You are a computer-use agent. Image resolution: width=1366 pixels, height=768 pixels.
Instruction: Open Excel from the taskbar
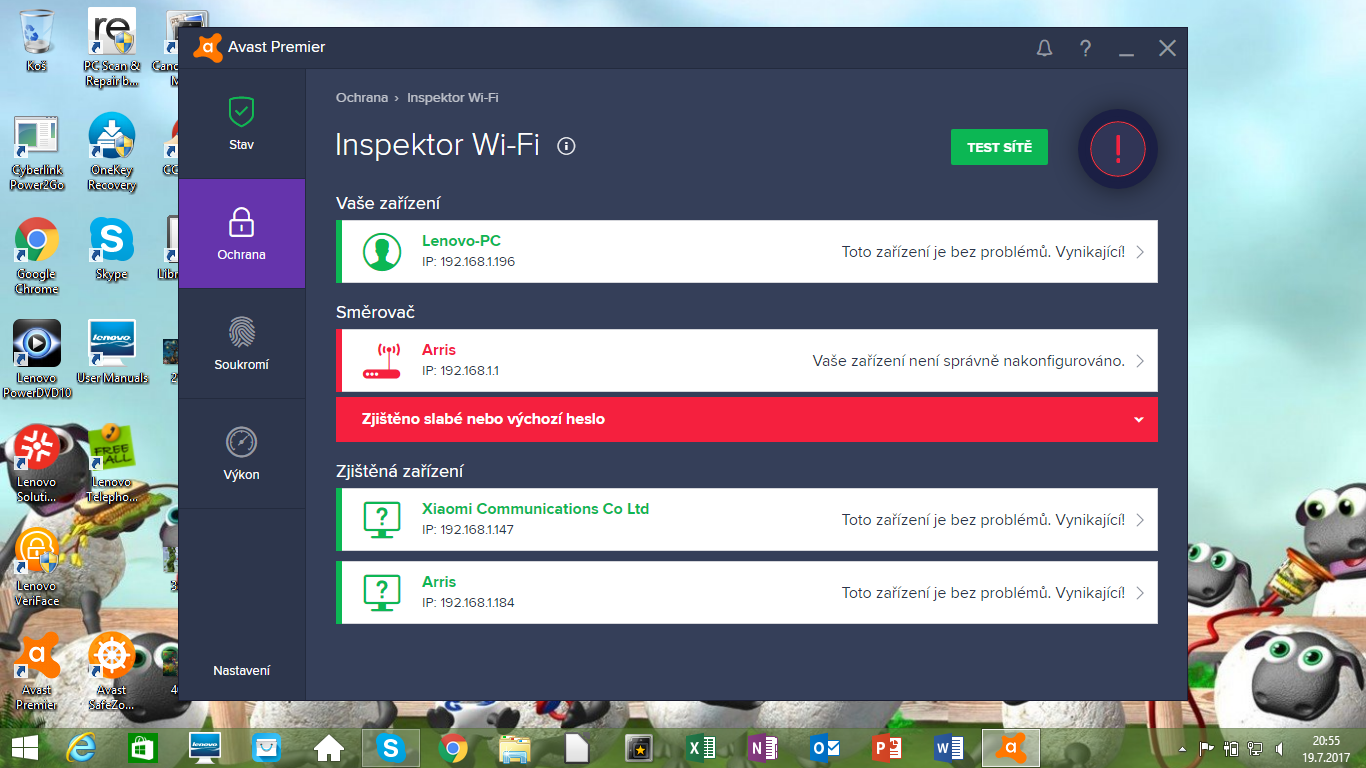(701, 748)
